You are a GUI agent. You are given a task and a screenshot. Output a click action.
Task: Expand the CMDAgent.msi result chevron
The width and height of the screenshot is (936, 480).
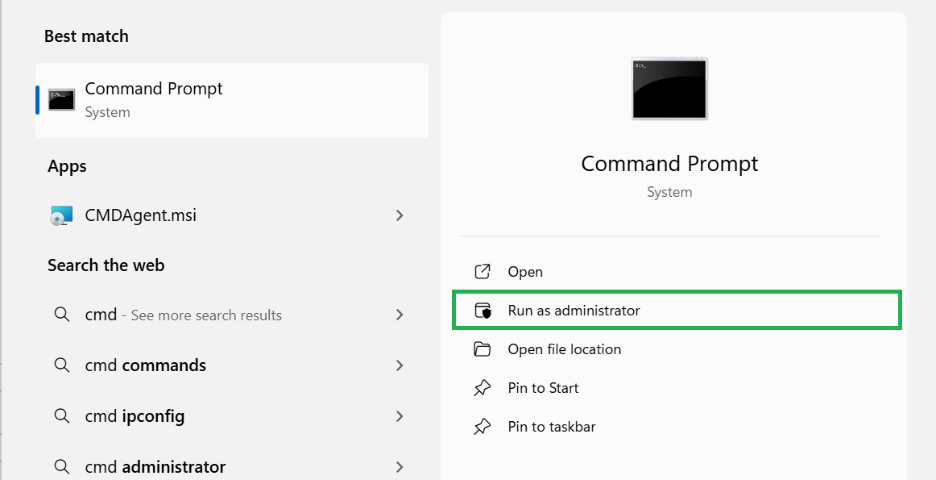[x=400, y=215]
